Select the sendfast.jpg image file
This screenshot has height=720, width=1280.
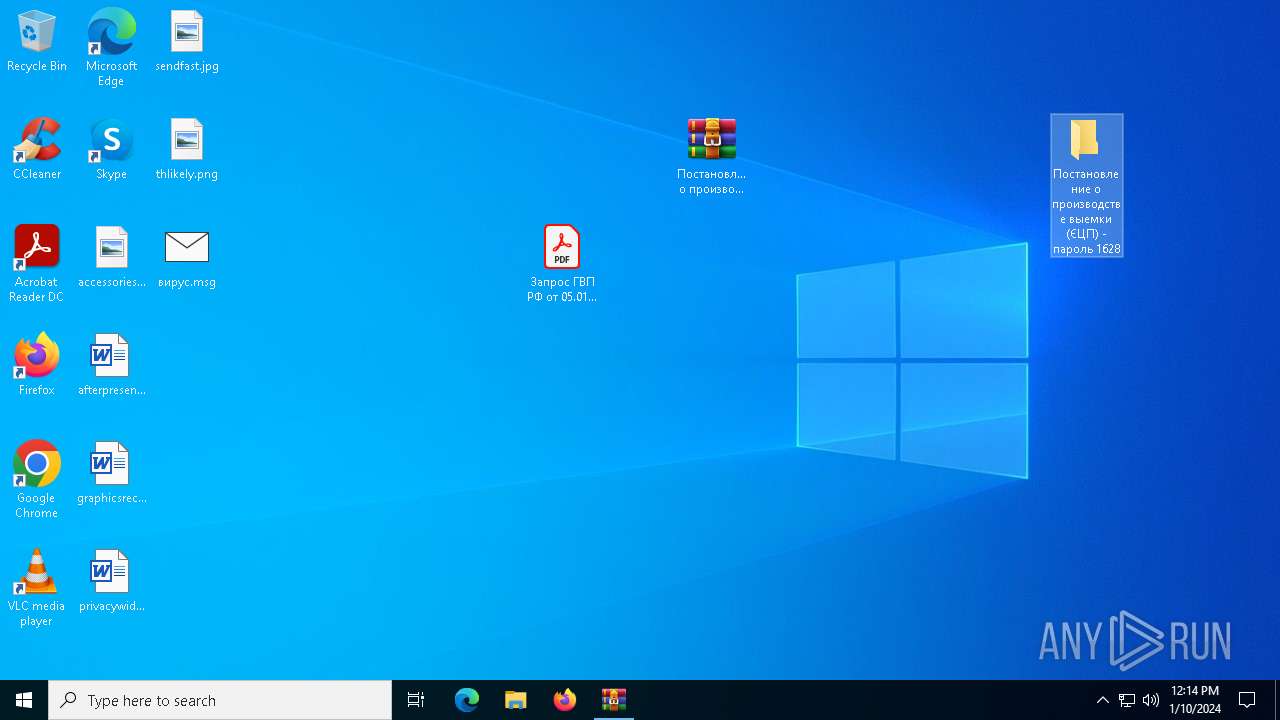[x=187, y=42]
